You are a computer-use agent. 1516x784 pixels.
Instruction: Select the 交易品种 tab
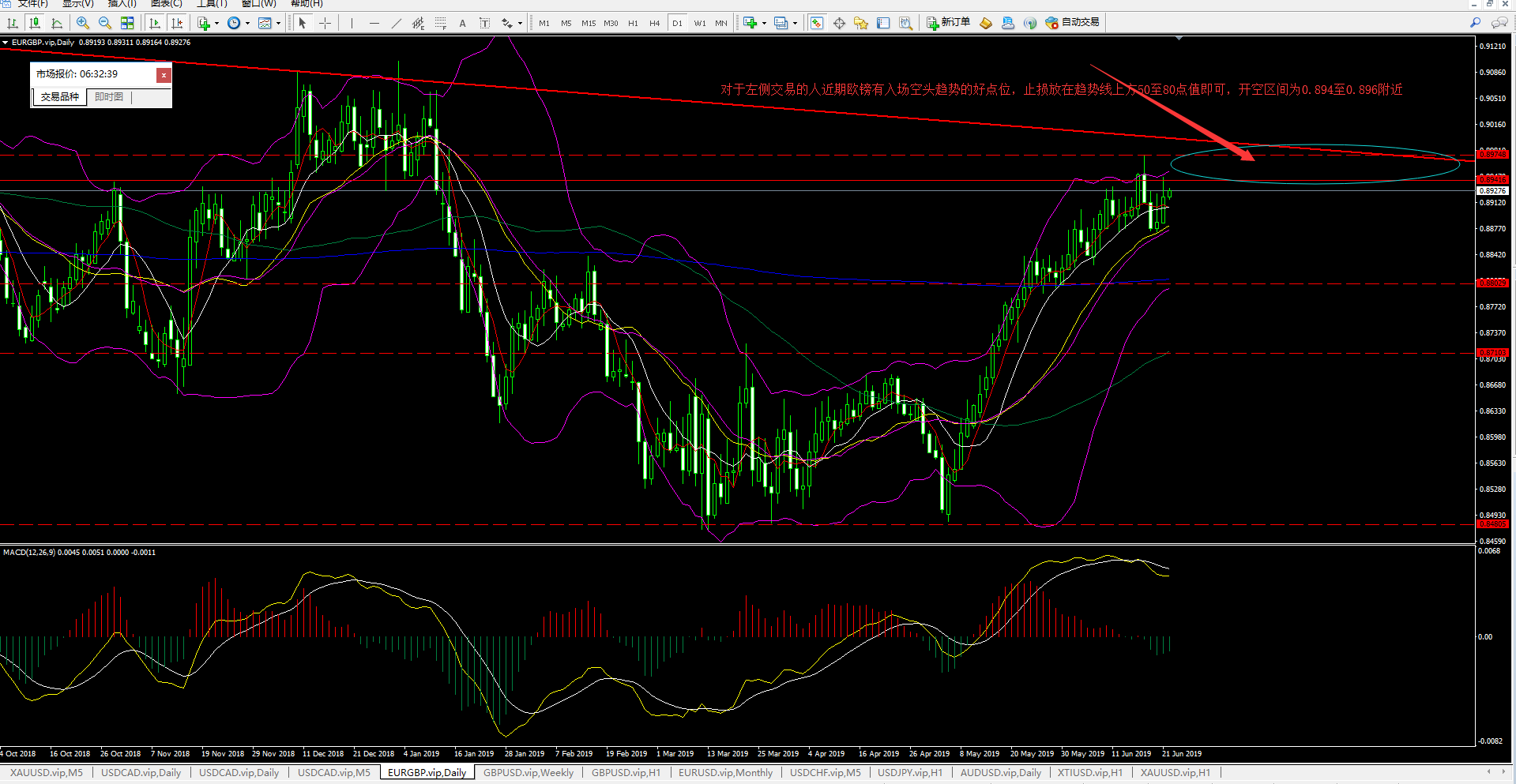(59, 97)
